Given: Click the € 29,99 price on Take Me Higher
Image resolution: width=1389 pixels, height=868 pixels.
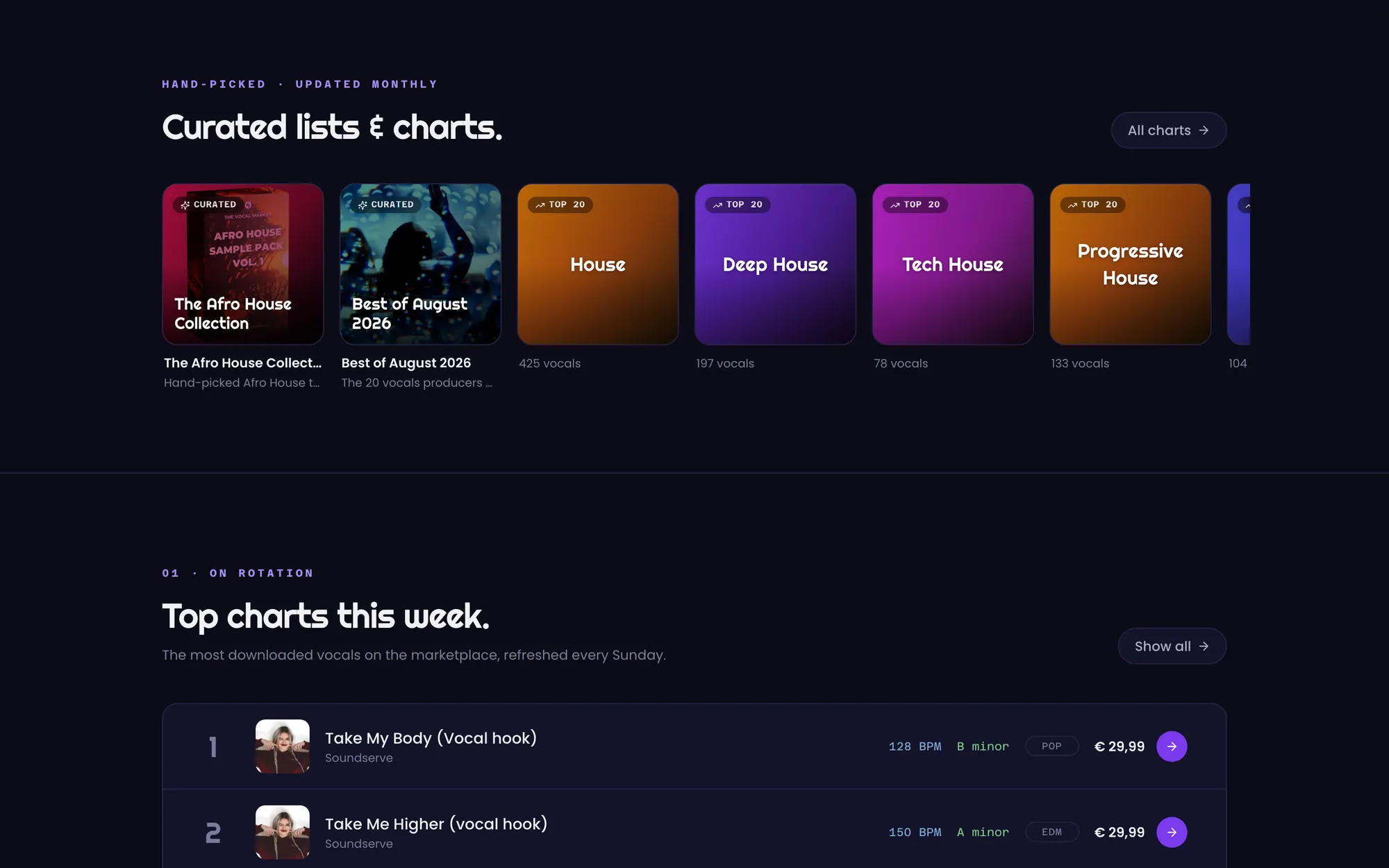Looking at the screenshot, I should pyautogui.click(x=1120, y=832).
